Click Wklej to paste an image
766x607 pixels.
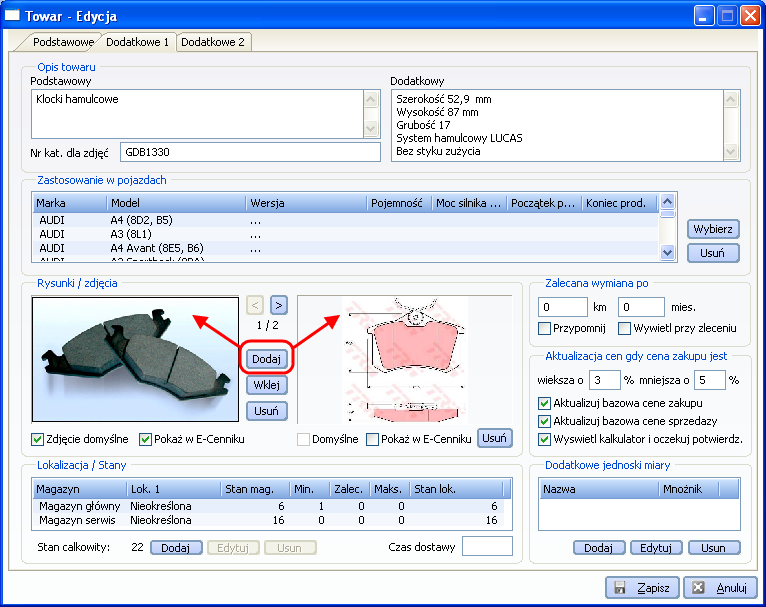[266, 385]
